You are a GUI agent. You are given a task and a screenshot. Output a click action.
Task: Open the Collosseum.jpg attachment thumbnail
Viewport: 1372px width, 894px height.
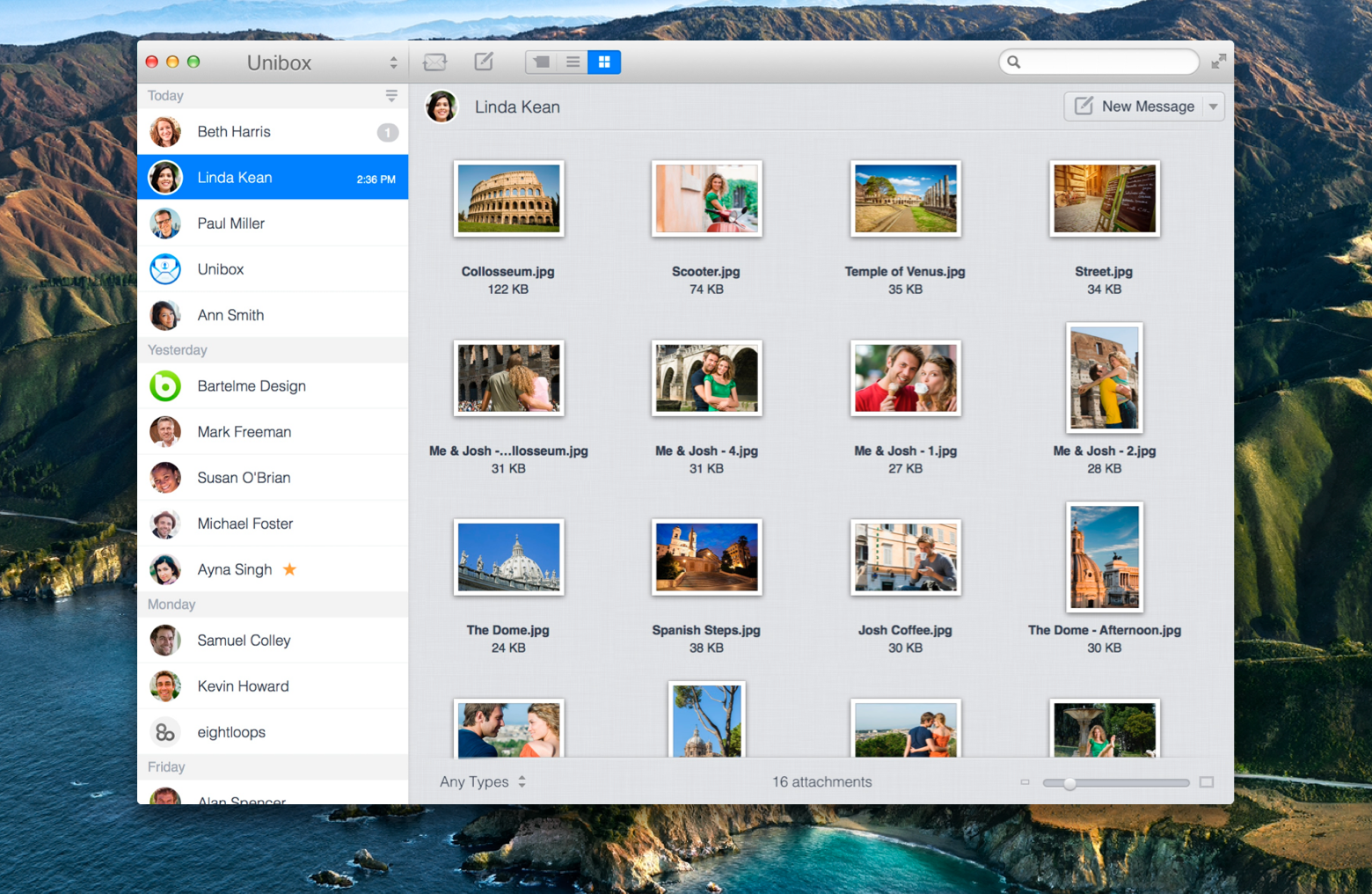tap(508, 199)
